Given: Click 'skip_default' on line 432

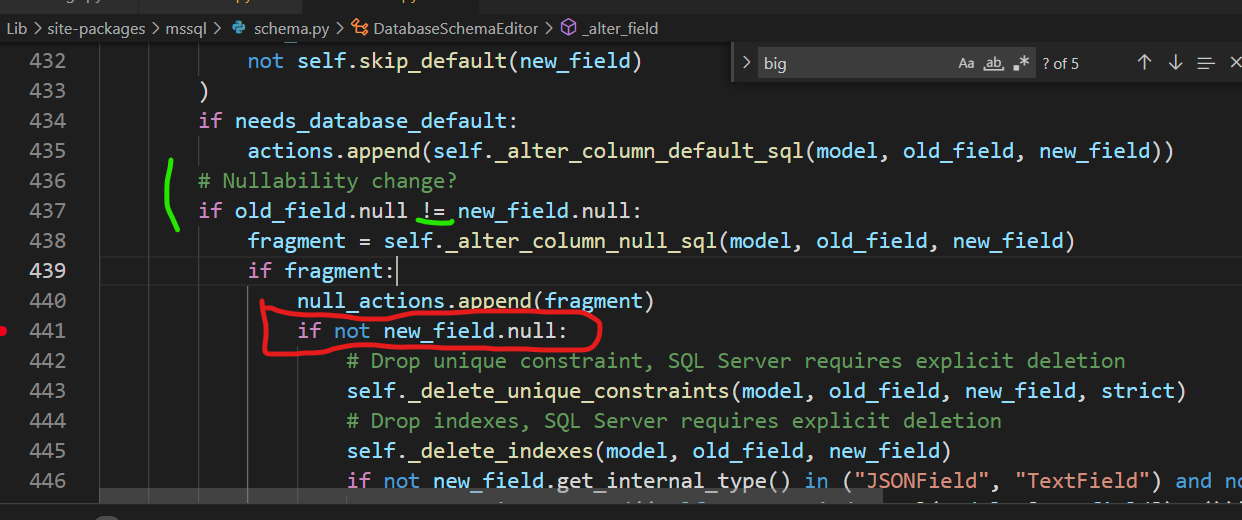Looking at the screenshot, I should coord(433,61).
